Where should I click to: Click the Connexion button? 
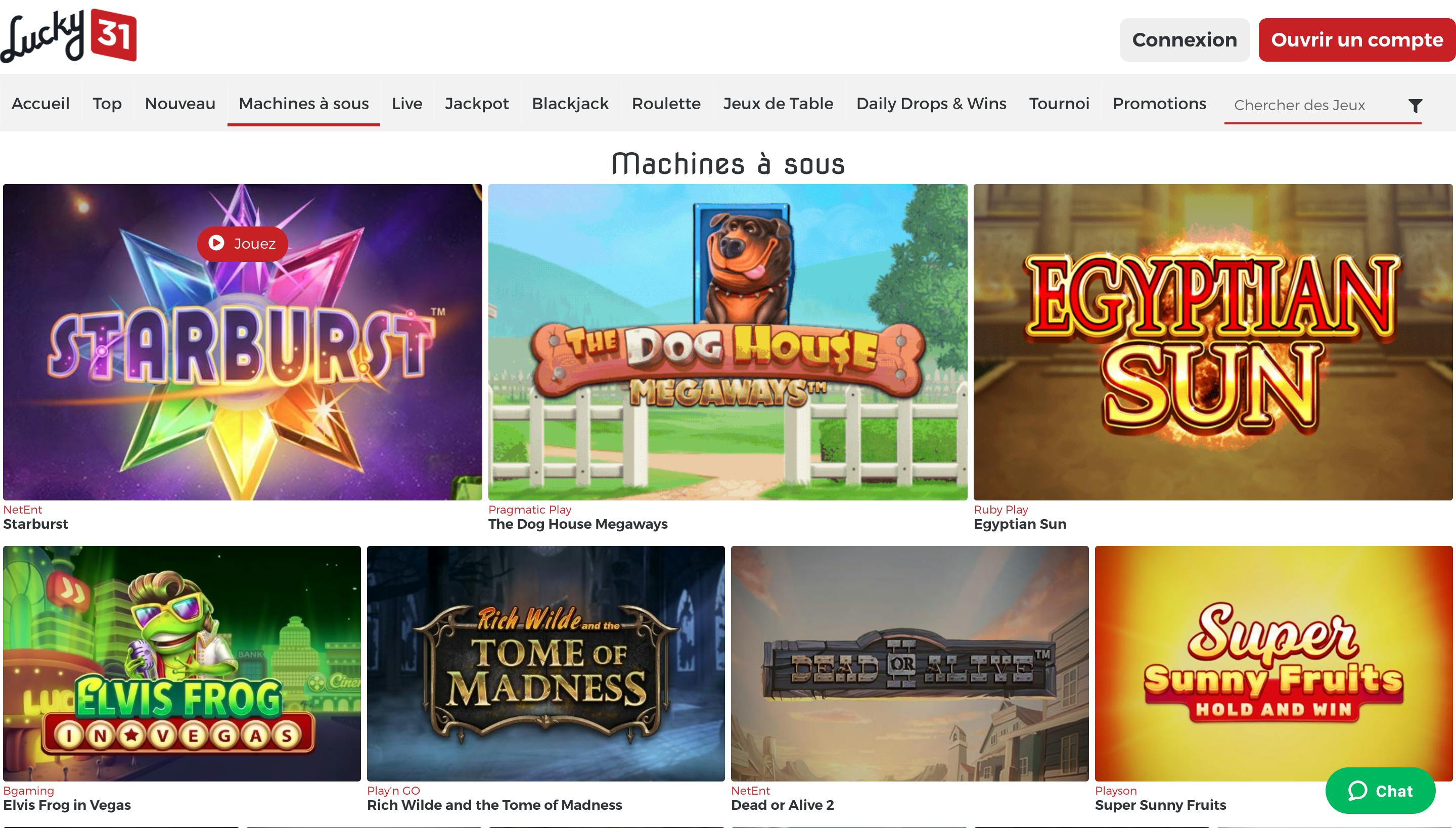(1185, 40)
